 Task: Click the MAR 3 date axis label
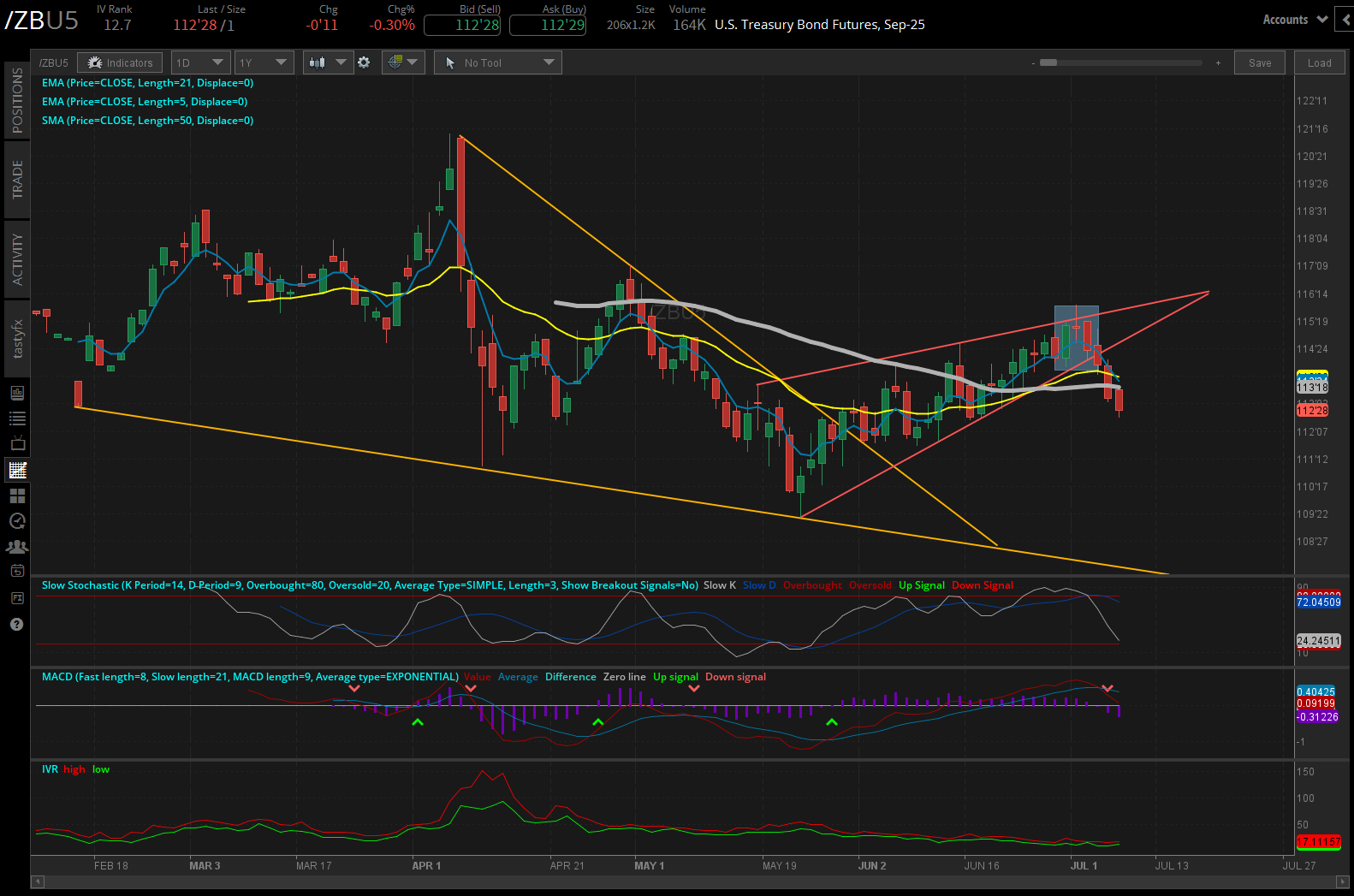coord(205,866)
